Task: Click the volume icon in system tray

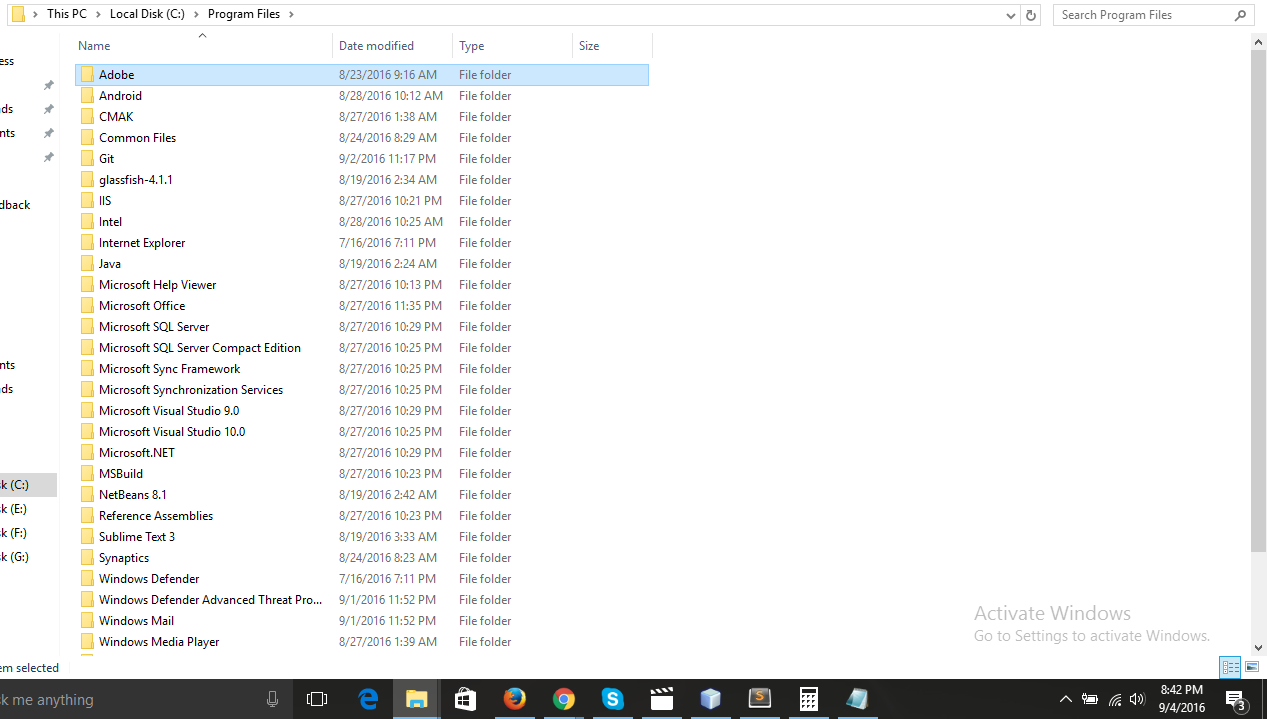Action: [1137, 699]
